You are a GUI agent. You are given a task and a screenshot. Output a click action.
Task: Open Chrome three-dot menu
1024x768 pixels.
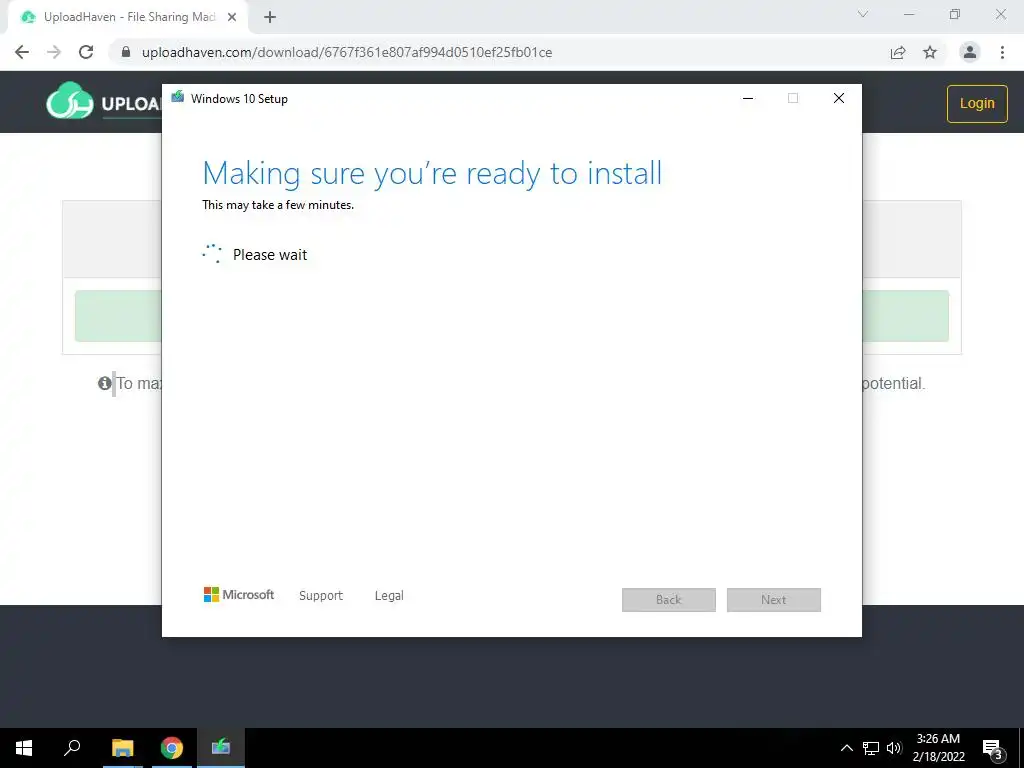[1002, 52]
